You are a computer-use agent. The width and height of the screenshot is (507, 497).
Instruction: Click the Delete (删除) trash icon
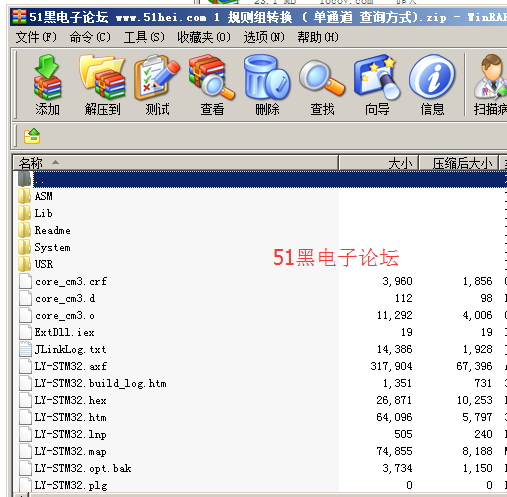coord(267,77)
